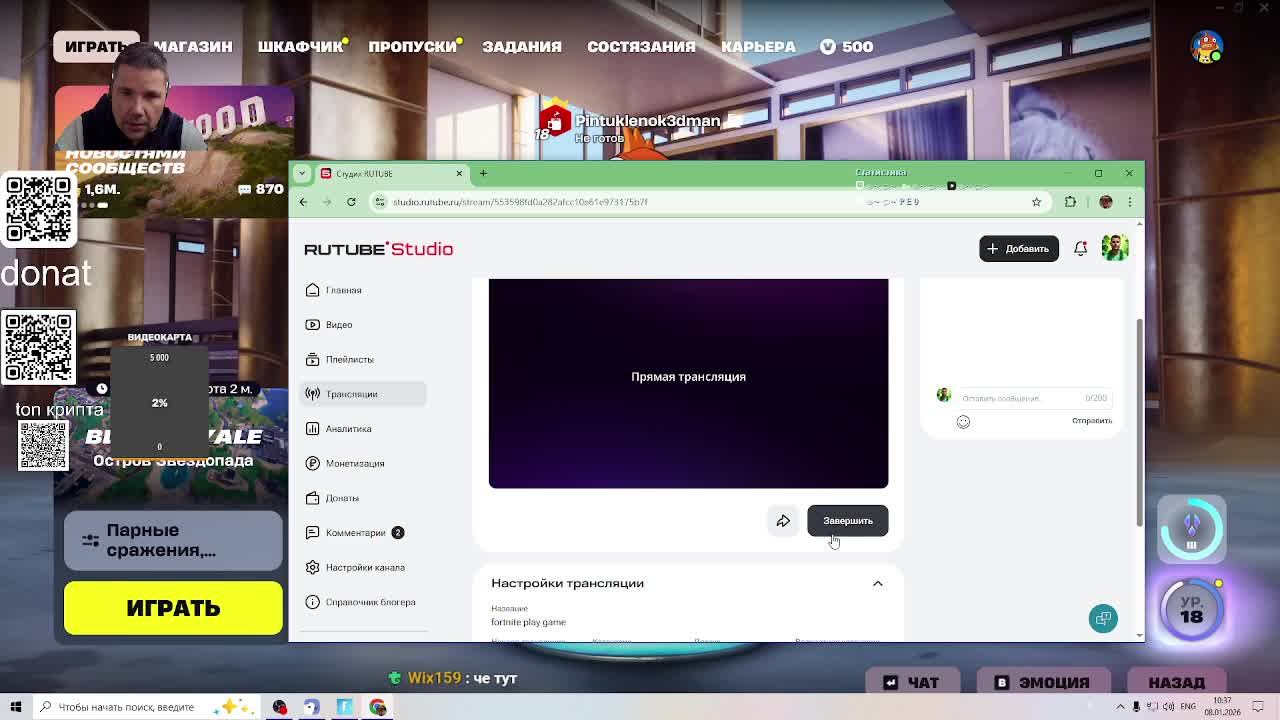
Task: Click the home icon next to Главная
Action: point(313,290)
